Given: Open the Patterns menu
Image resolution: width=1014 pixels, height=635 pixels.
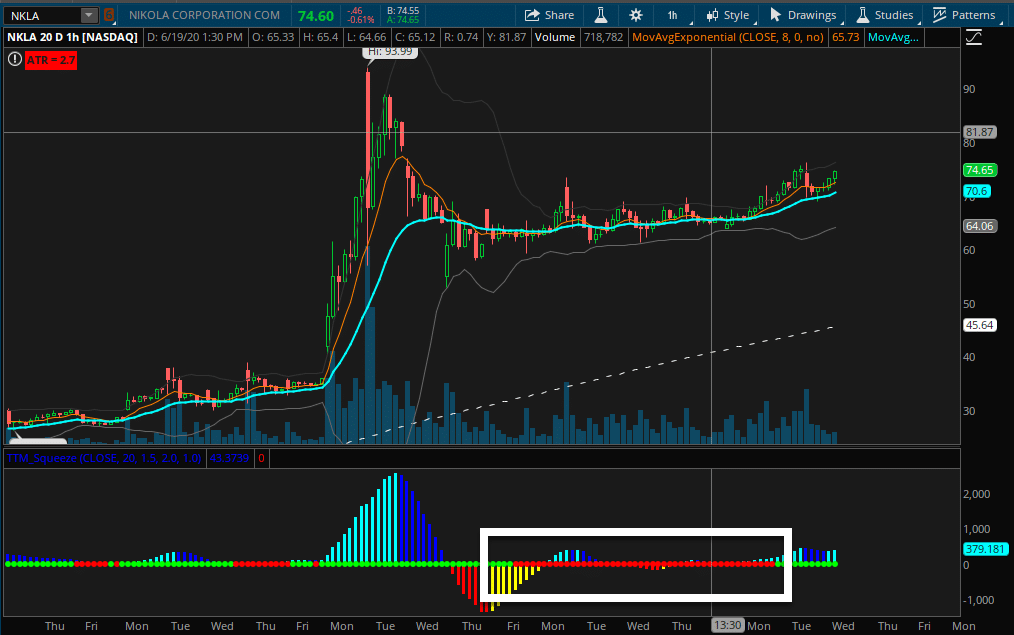Looking at the screenshot, I should point(964,15).
